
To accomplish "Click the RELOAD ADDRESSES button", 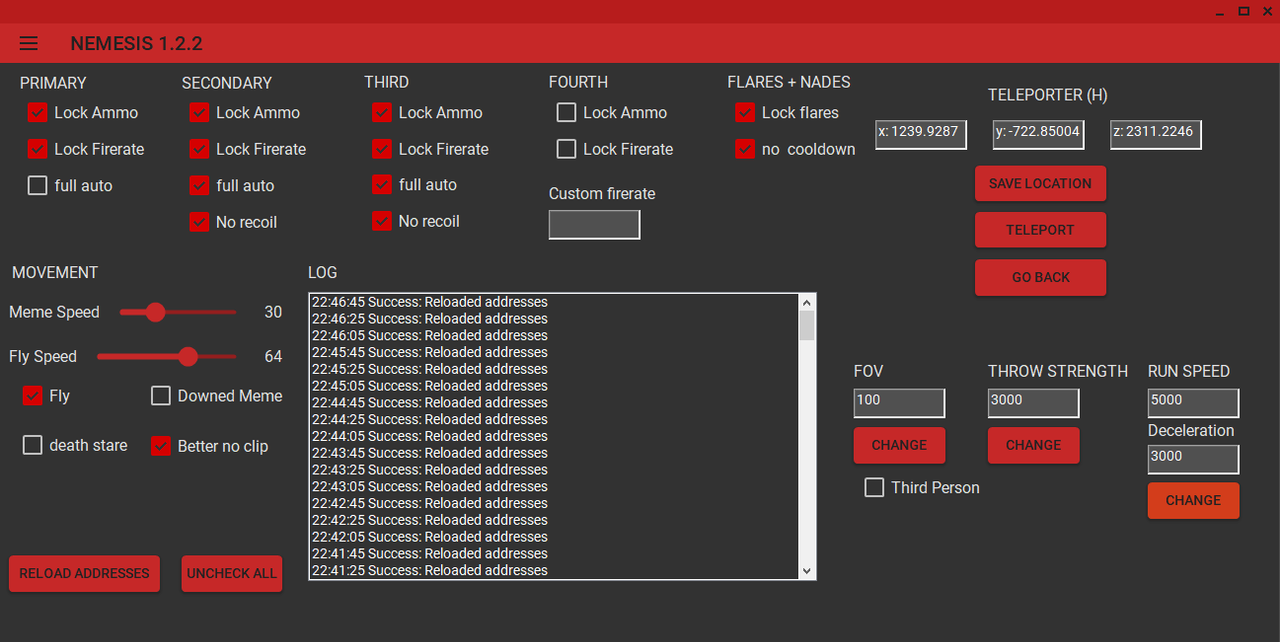I will coord(84,574).
